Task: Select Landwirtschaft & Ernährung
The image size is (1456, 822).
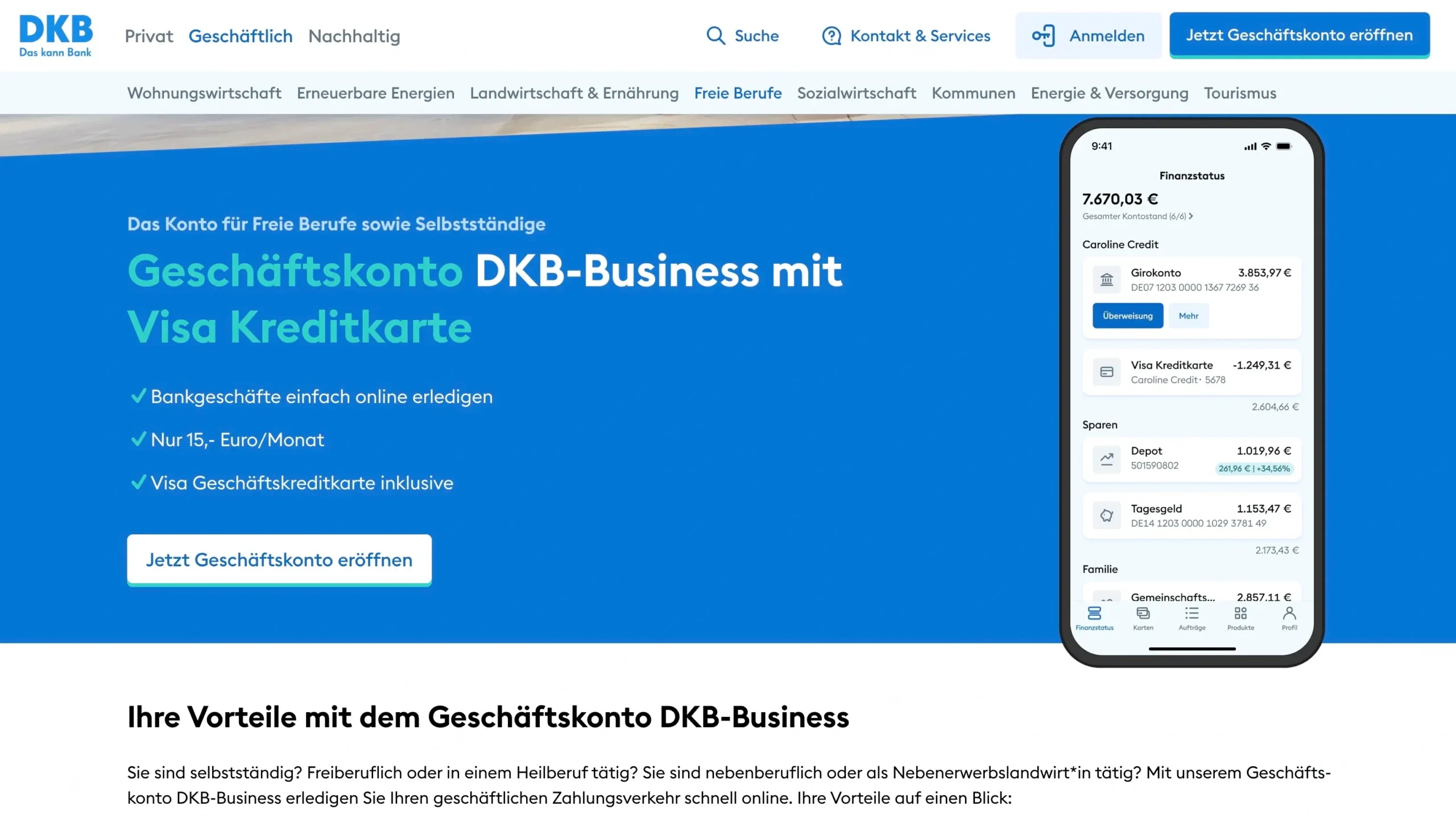Action: [574, 93]
